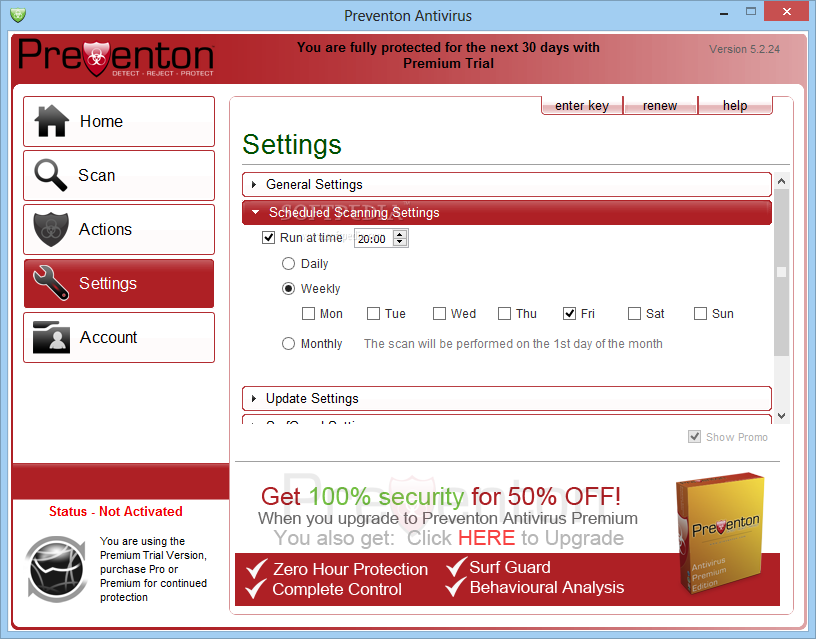Click the HERE upgrade link

[486, 538]
